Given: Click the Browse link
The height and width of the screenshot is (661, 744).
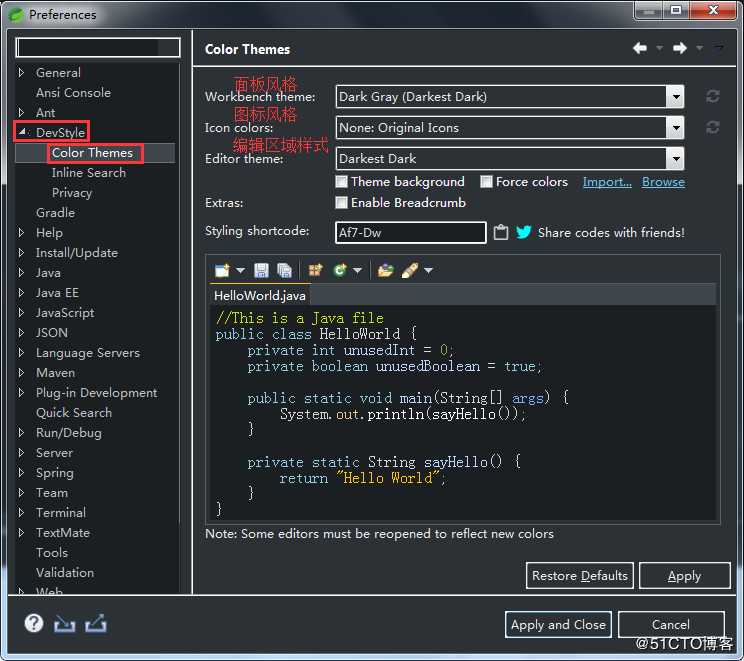Looking at the screenshot, I should coord(663,182).
